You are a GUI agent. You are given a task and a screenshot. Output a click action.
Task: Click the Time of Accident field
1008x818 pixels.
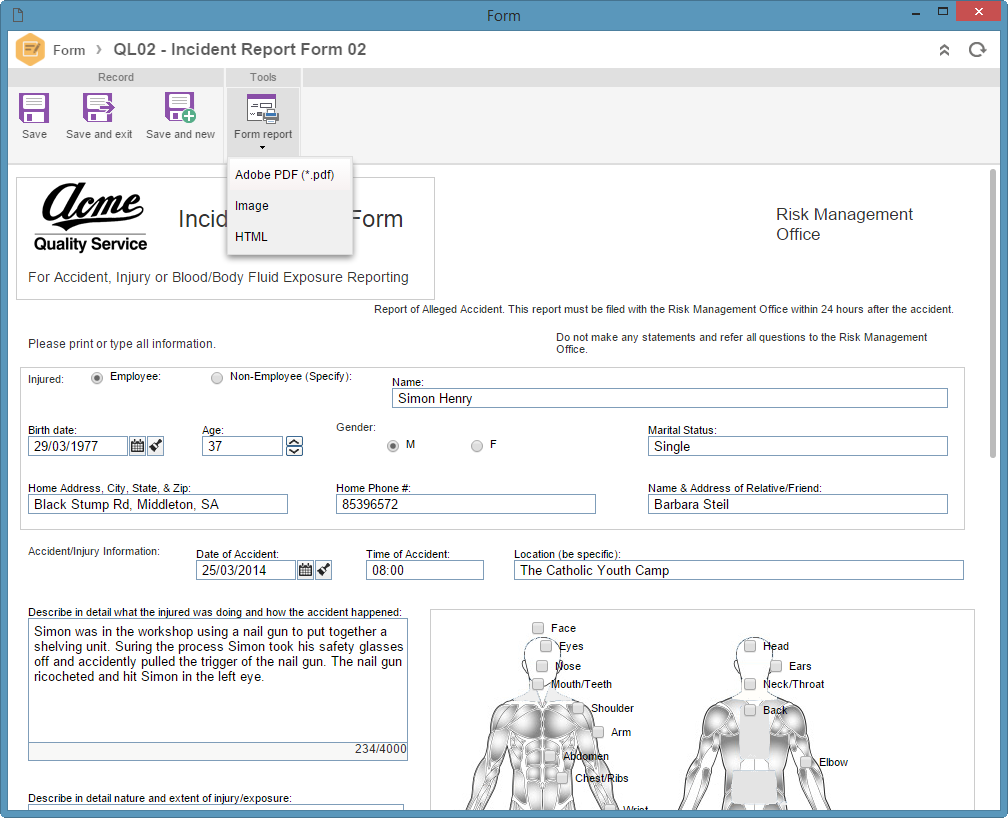[424, 570]
